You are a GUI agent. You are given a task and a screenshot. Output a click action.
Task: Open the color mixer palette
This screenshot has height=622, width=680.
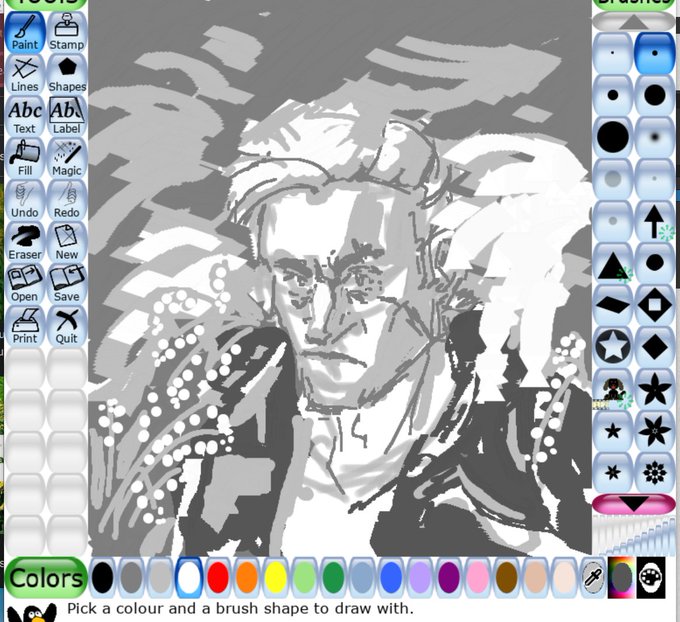coord(651,577)
